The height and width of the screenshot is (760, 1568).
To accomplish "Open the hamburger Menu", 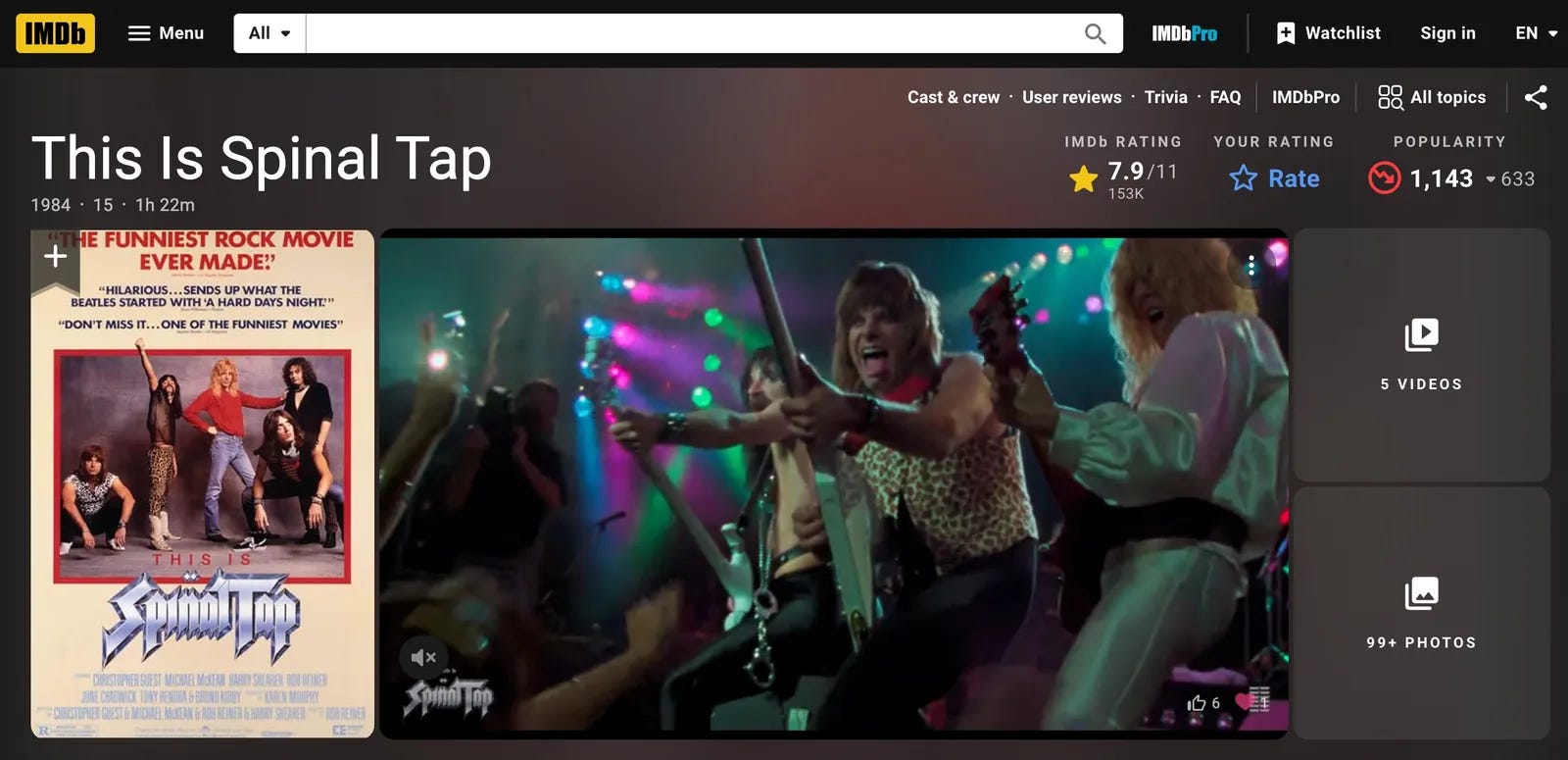I will 167,33.
